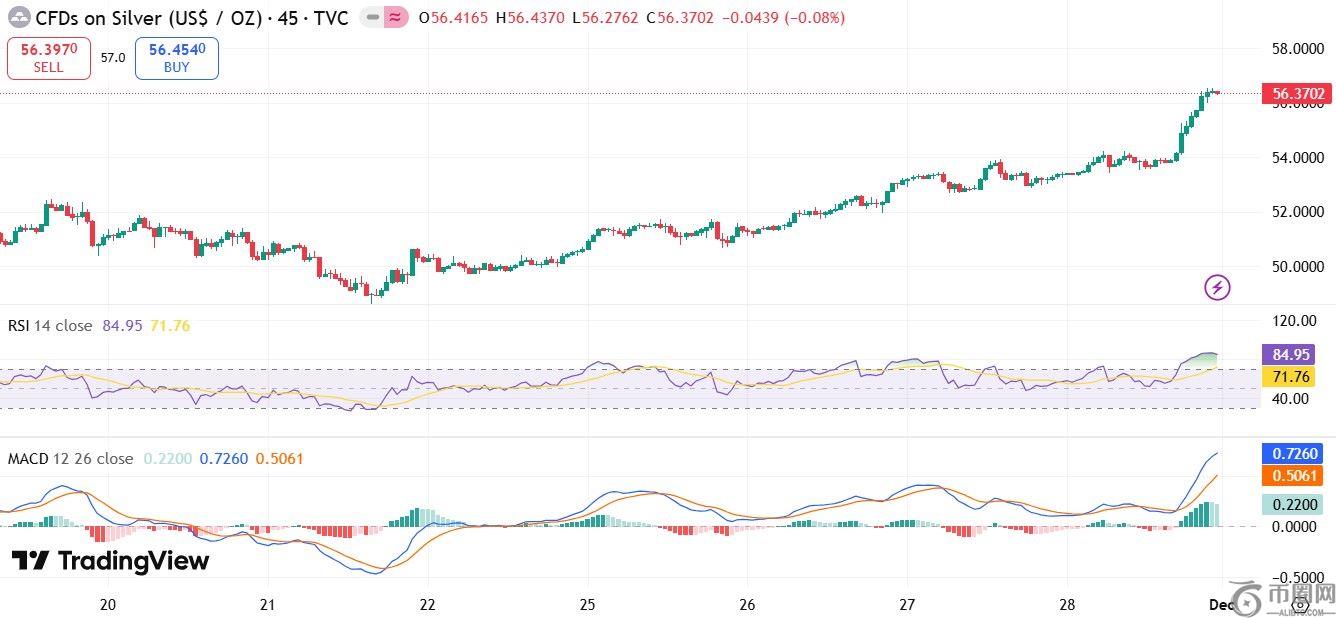Click the silver symbol logo icon
1336x618 pixels.
pos(18,18)
